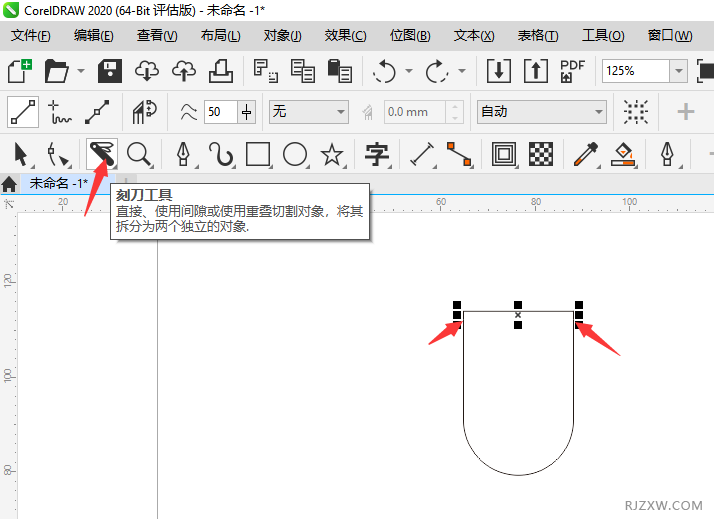The image size is (714, 519).
Task: Click the Home welcome screen icon
Action: (9, 184)
